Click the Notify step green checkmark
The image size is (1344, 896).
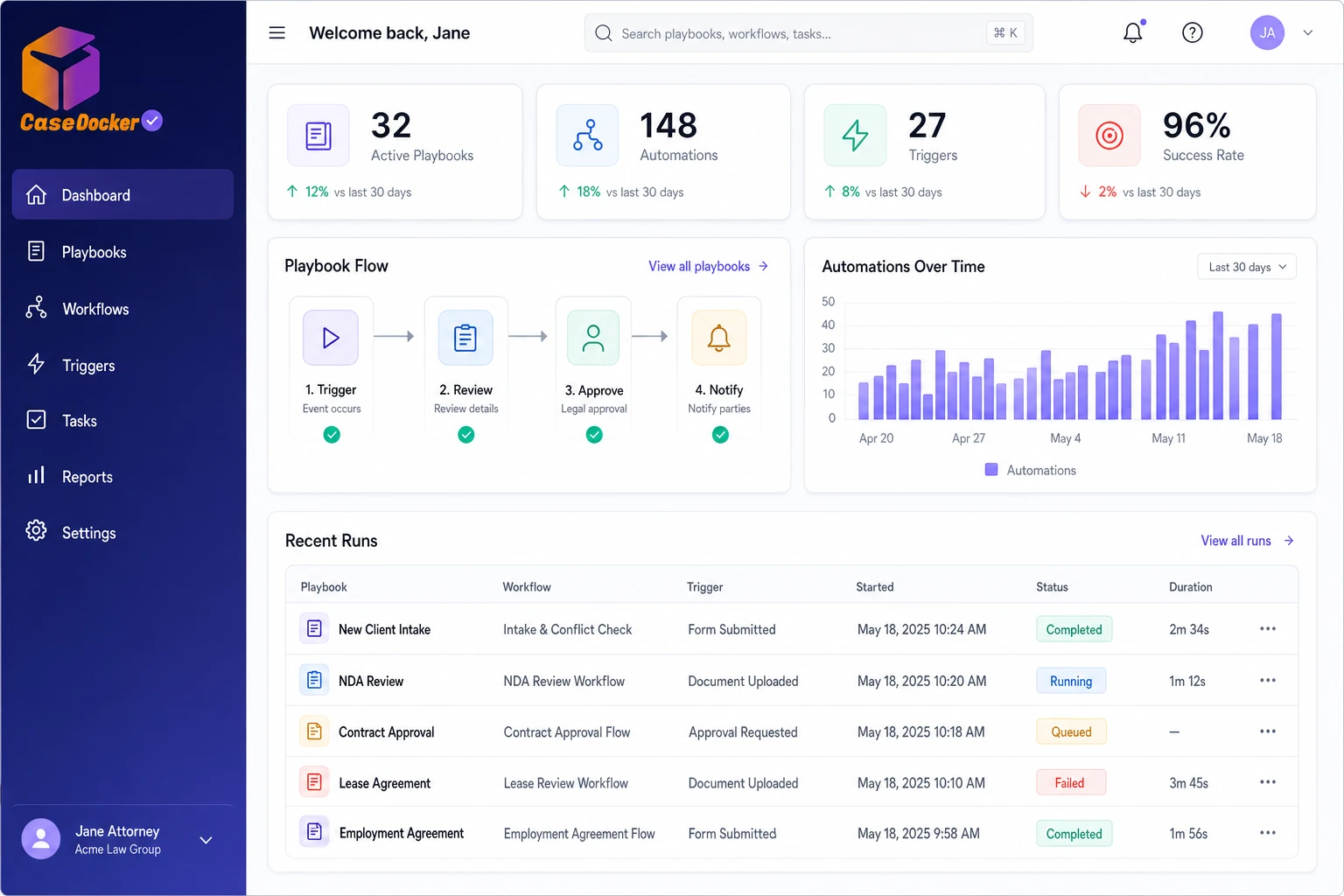click(720, 435)
